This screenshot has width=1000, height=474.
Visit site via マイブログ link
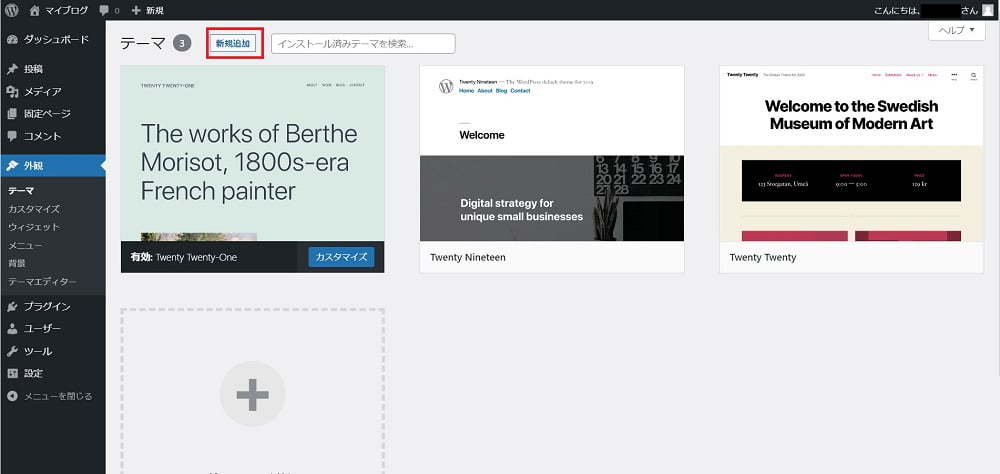tap(65, 10)
